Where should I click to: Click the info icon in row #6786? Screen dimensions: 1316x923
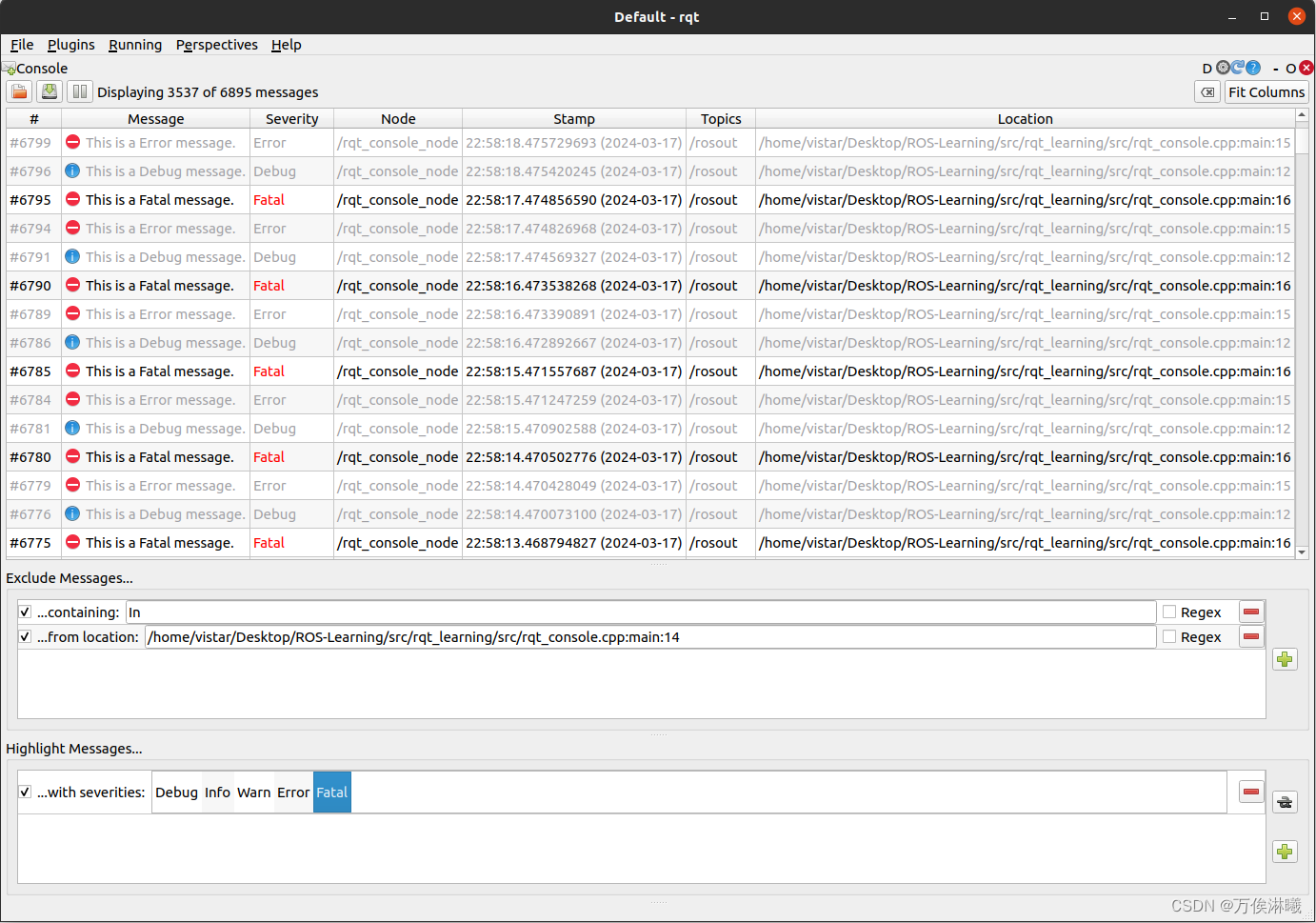click(72, 342)
